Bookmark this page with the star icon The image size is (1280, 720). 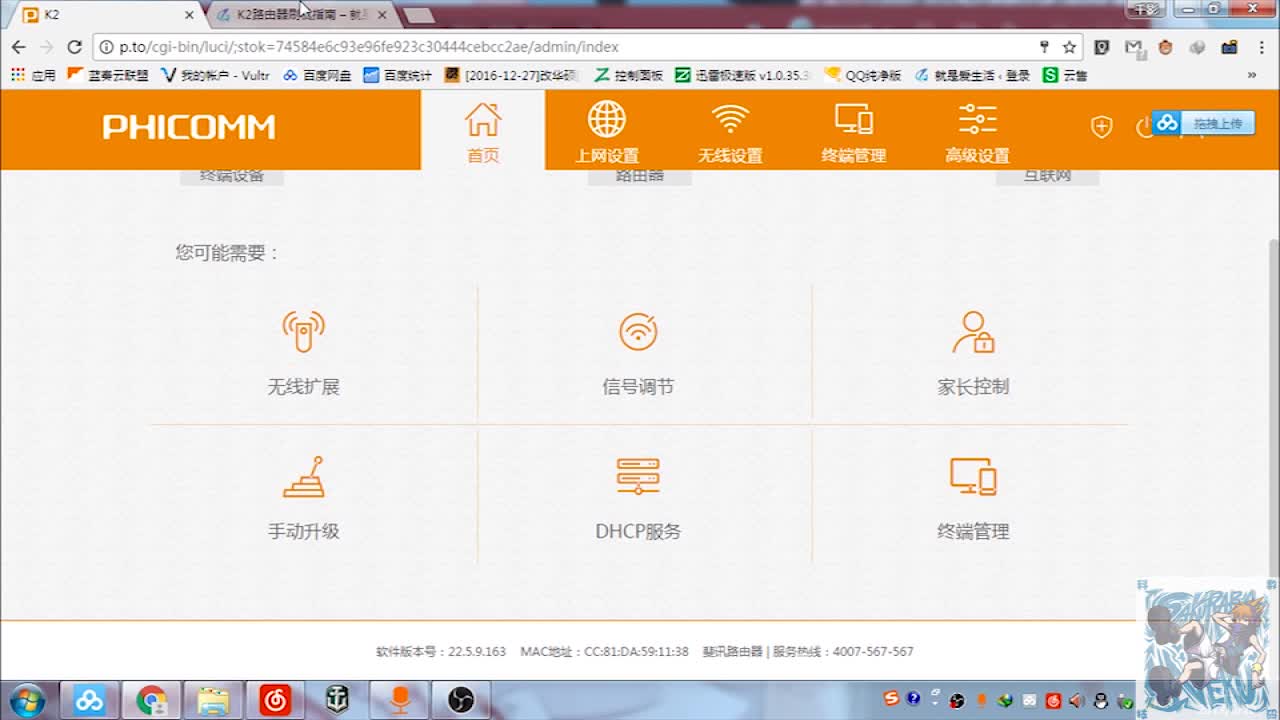pos(1069,47)
